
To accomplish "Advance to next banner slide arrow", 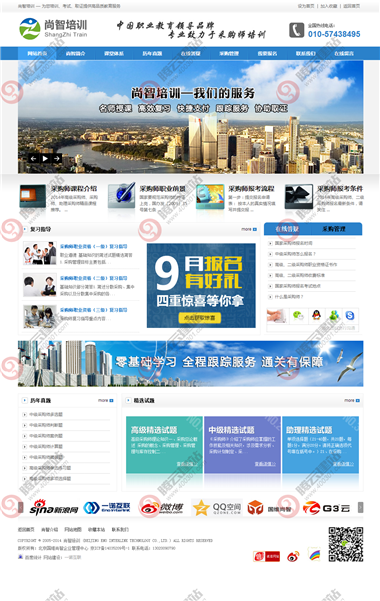I will 57,158.
